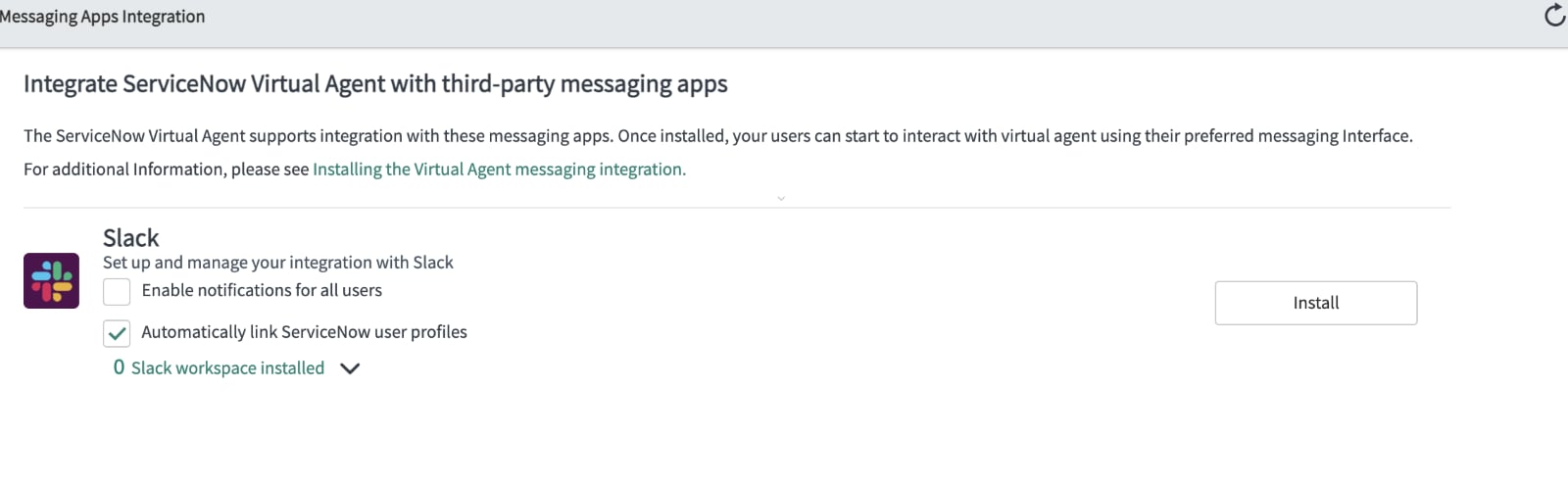Click the green checkmark in the checked box
The height and width of the screenshot is (486, 1568).
click(117, 333)
